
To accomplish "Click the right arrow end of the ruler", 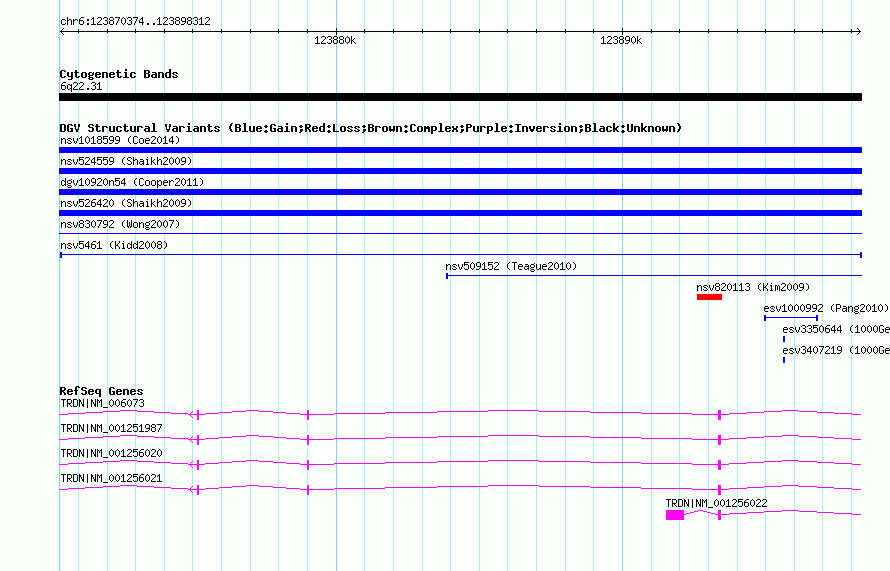I will coord(858,32).
